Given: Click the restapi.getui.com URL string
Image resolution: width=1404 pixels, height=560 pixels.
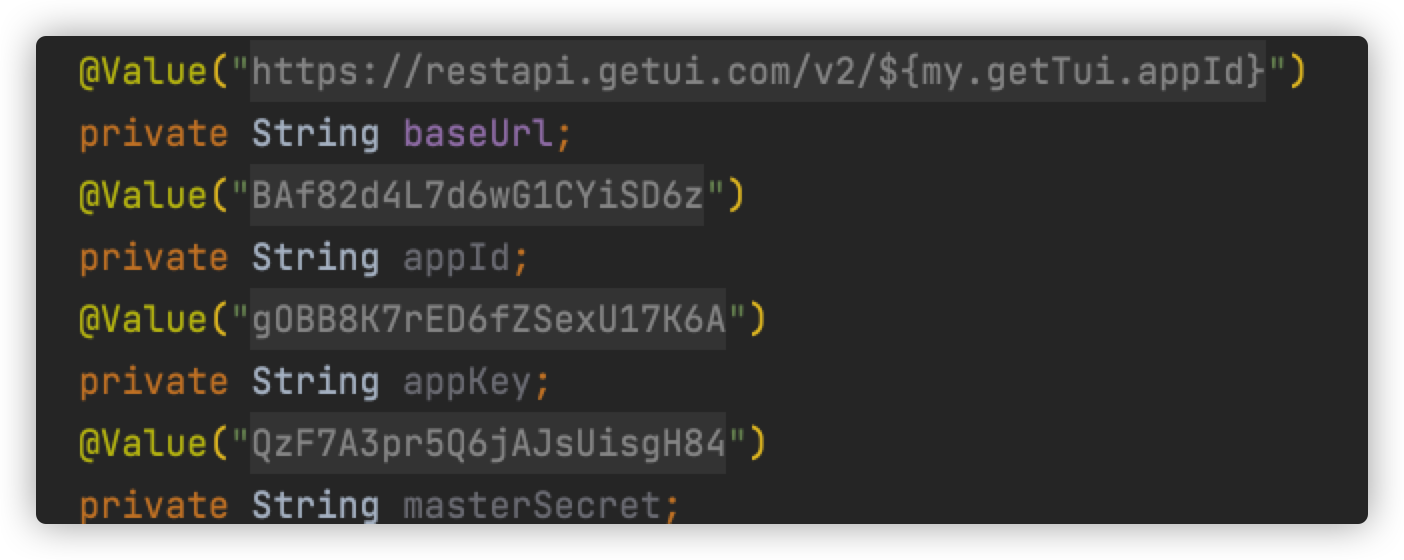Looking at the screenshot, I should (757, 72).
